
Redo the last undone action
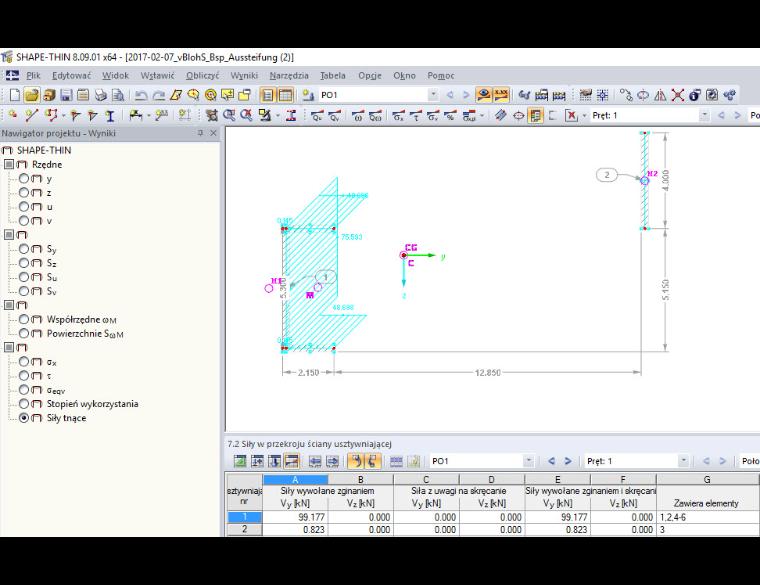158,95
